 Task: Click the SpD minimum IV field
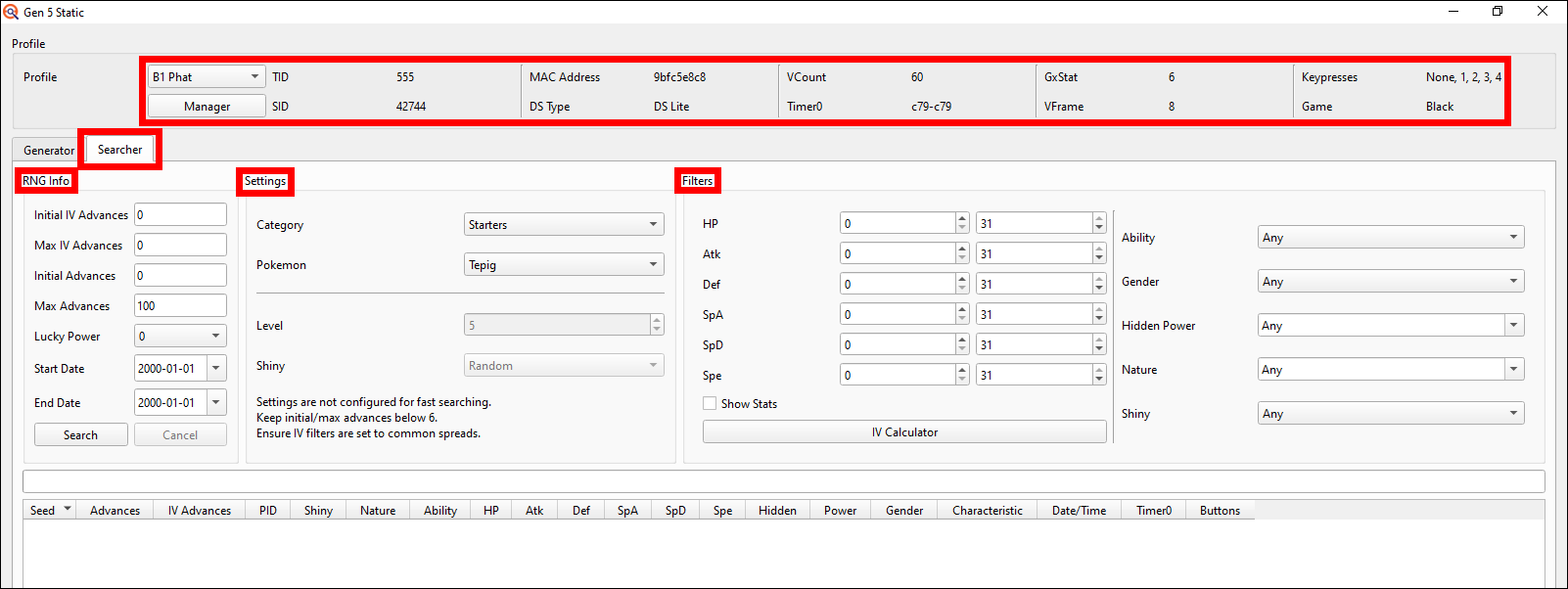(898, 344)
